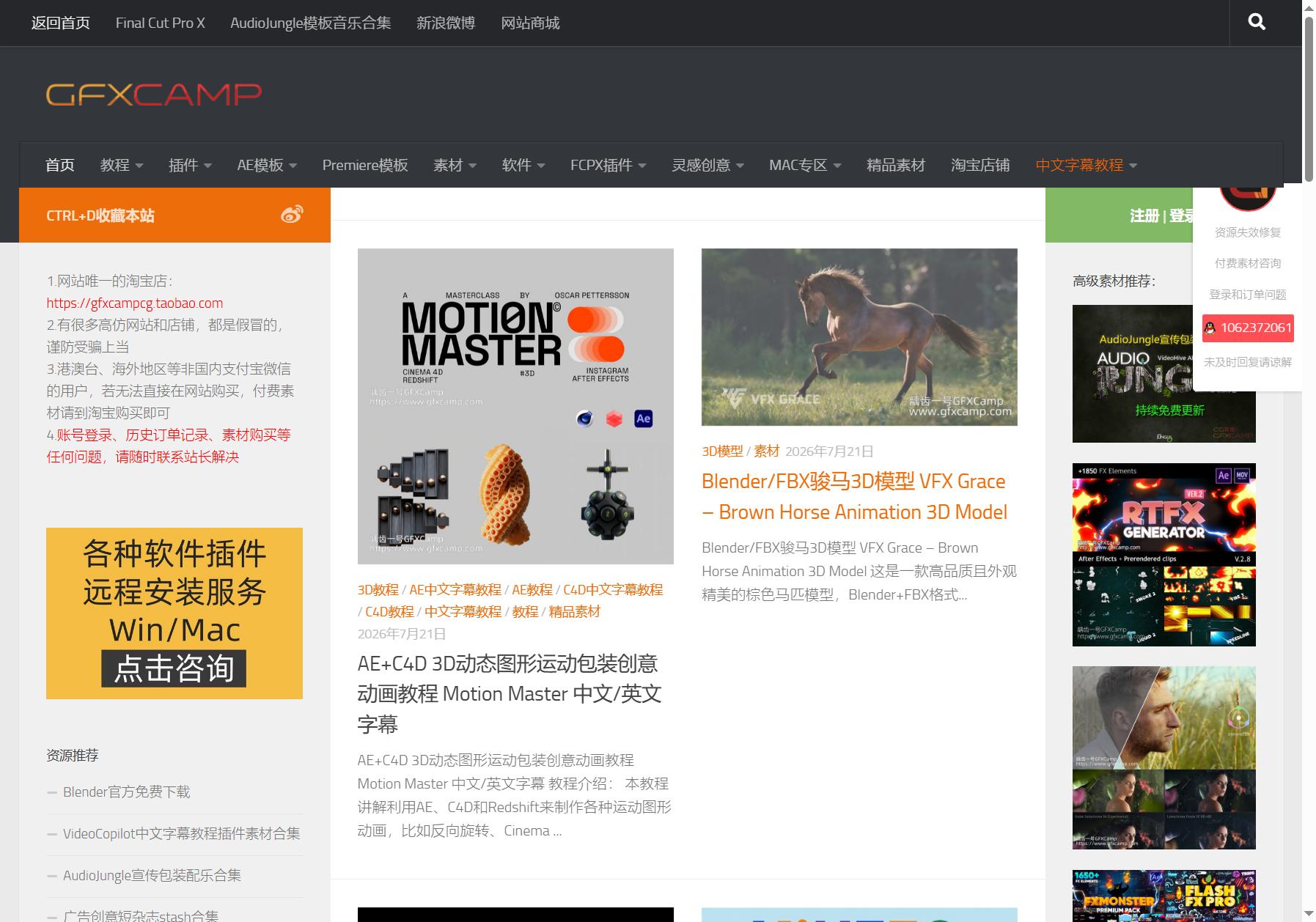The width and height of the screenshot is (1316, 922).
Task: Click 付费素材咨询 in support panel
Action: click(x=1248, y=263)
